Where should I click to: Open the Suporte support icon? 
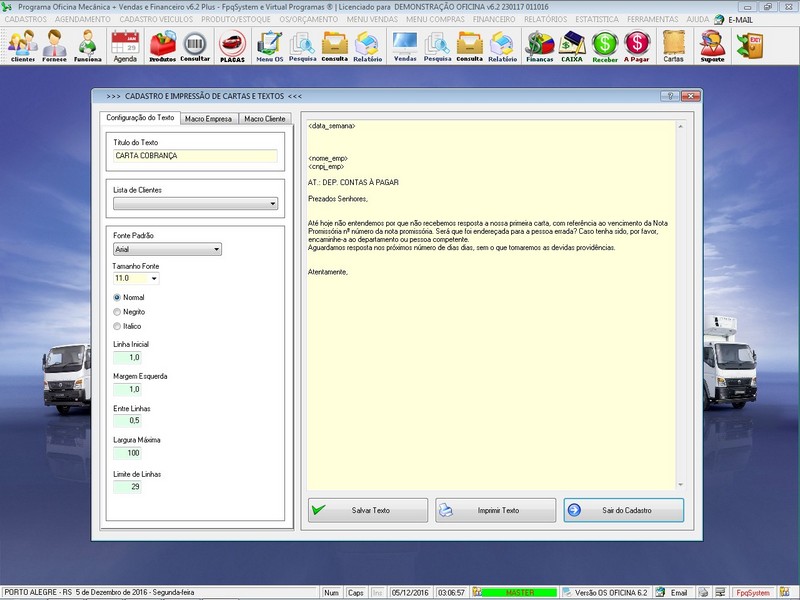[x=712, y=46]
